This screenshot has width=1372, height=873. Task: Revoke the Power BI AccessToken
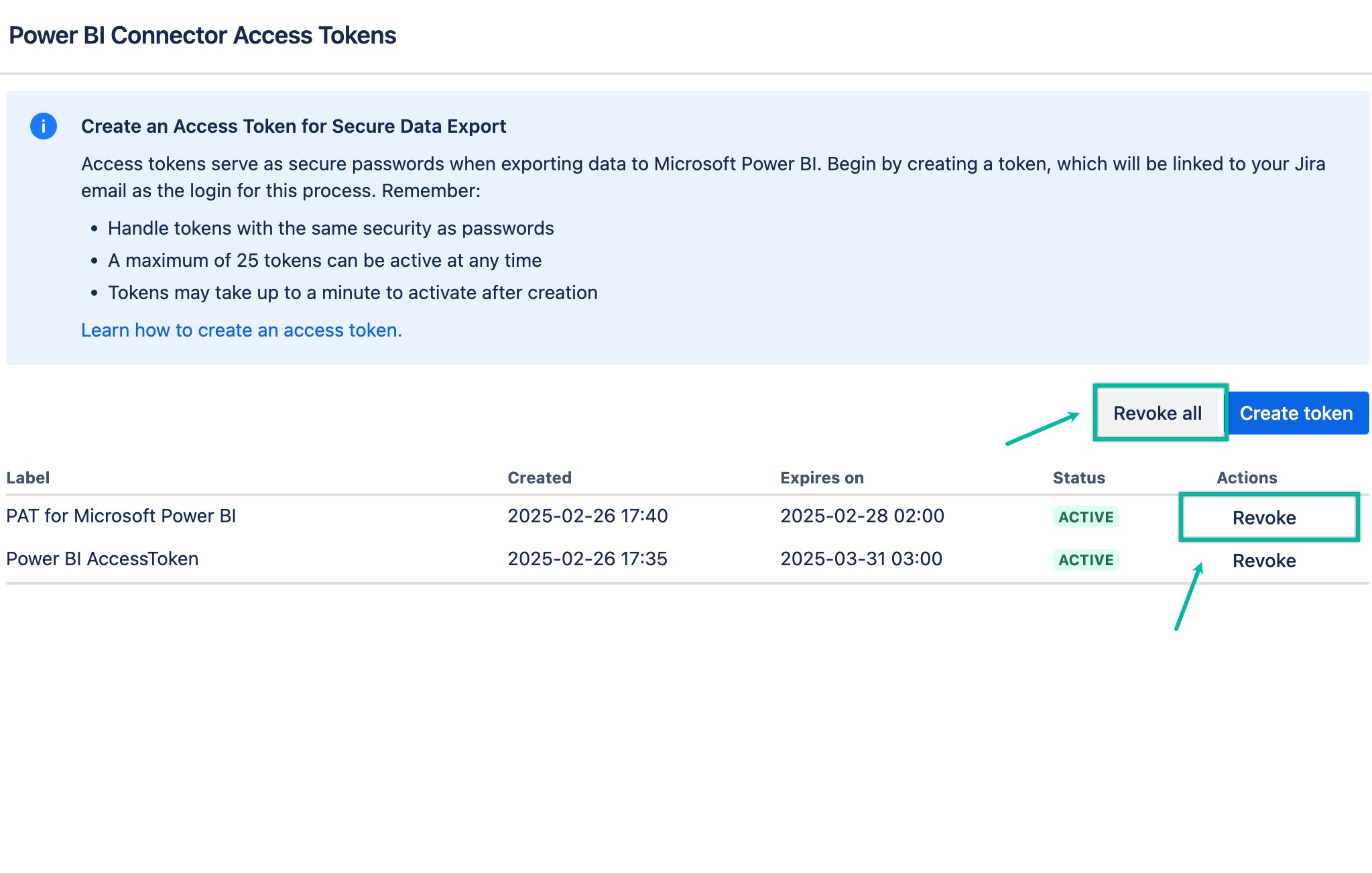1263,560
